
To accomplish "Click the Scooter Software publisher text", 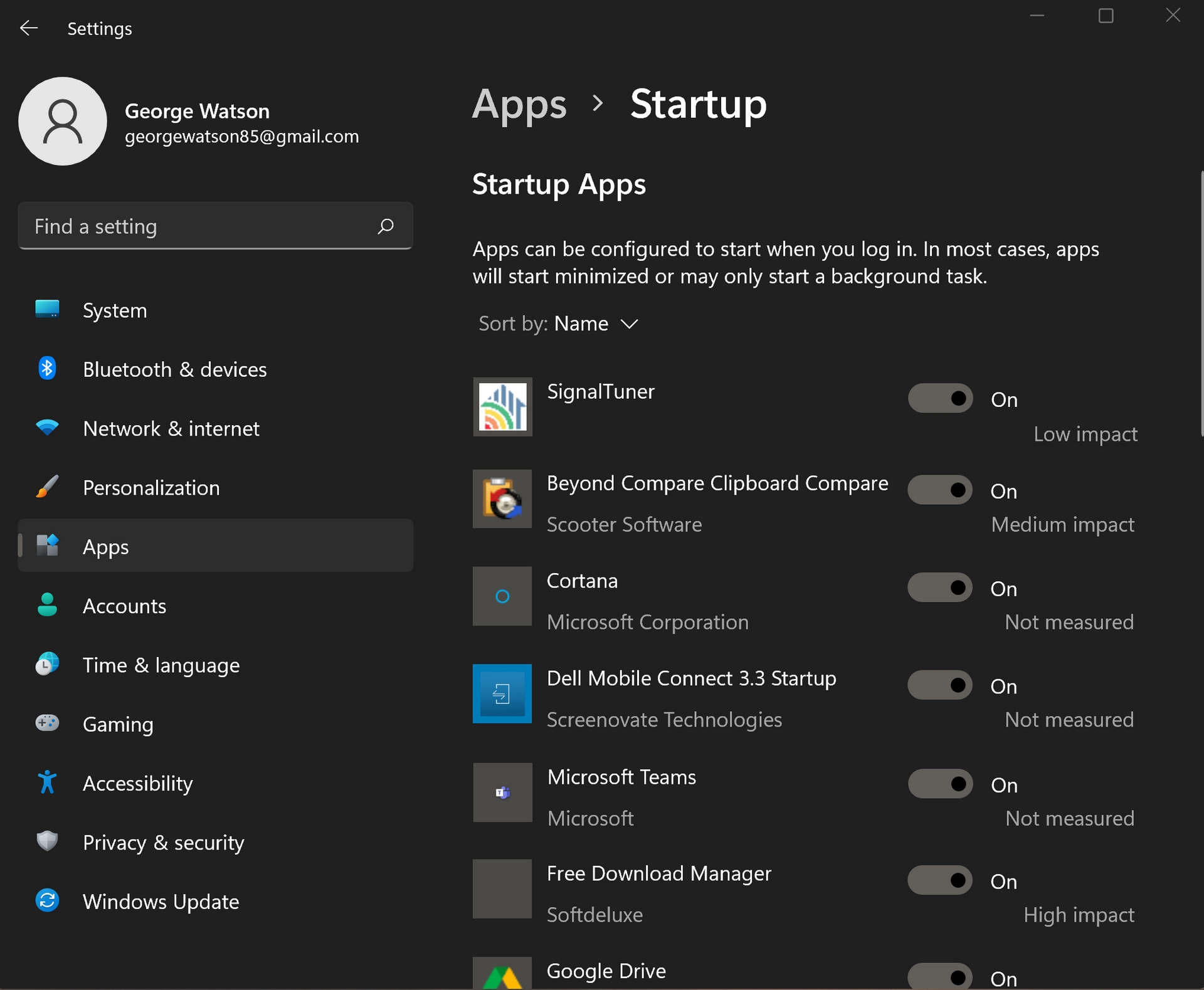I will point(625,524).
